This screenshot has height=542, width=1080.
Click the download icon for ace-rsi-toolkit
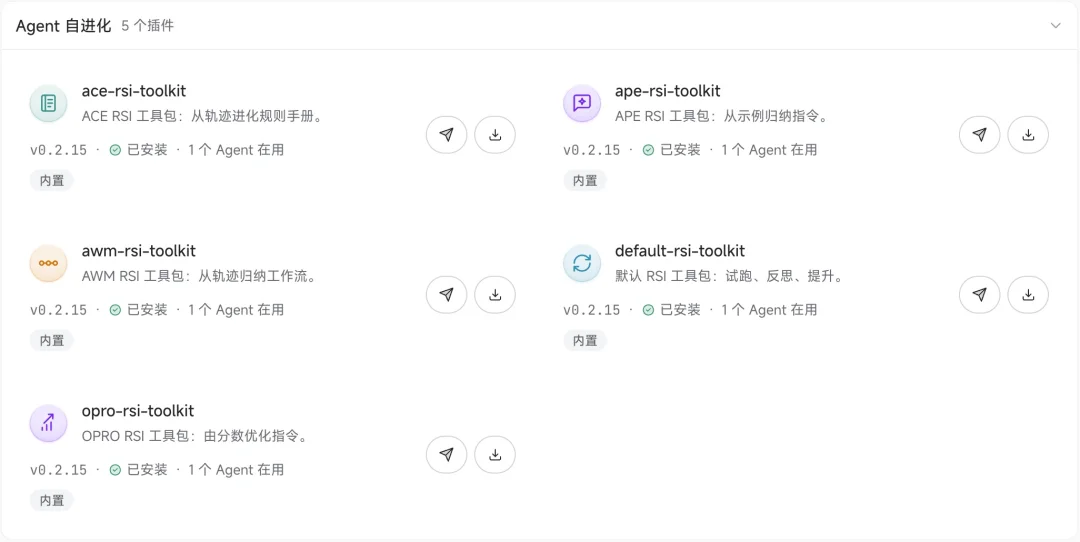click(495, 135)
